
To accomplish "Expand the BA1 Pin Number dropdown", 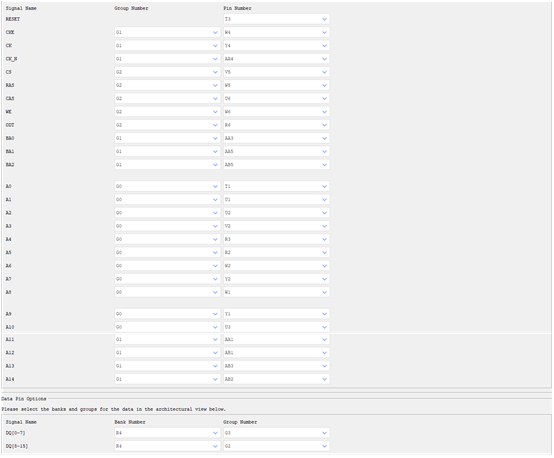I will [276, 152].
